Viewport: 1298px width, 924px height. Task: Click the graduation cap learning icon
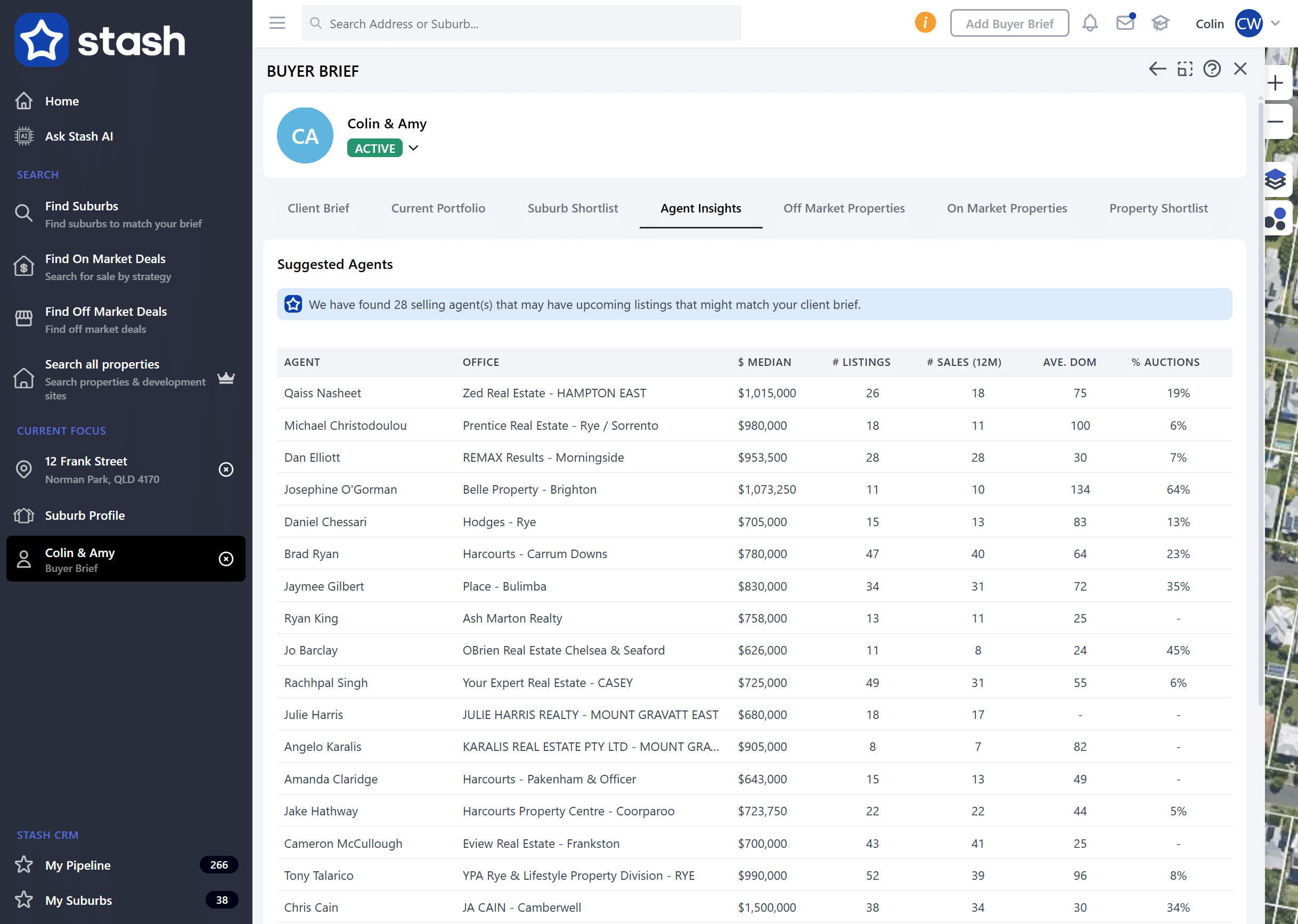[1160, 23]
